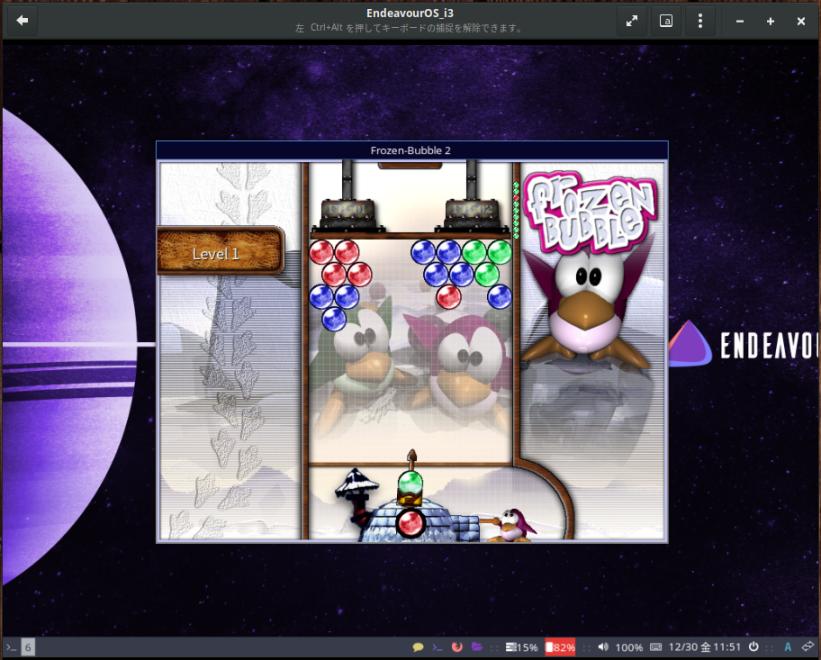Go back using the arrow in Boxes header

point(23,20)
